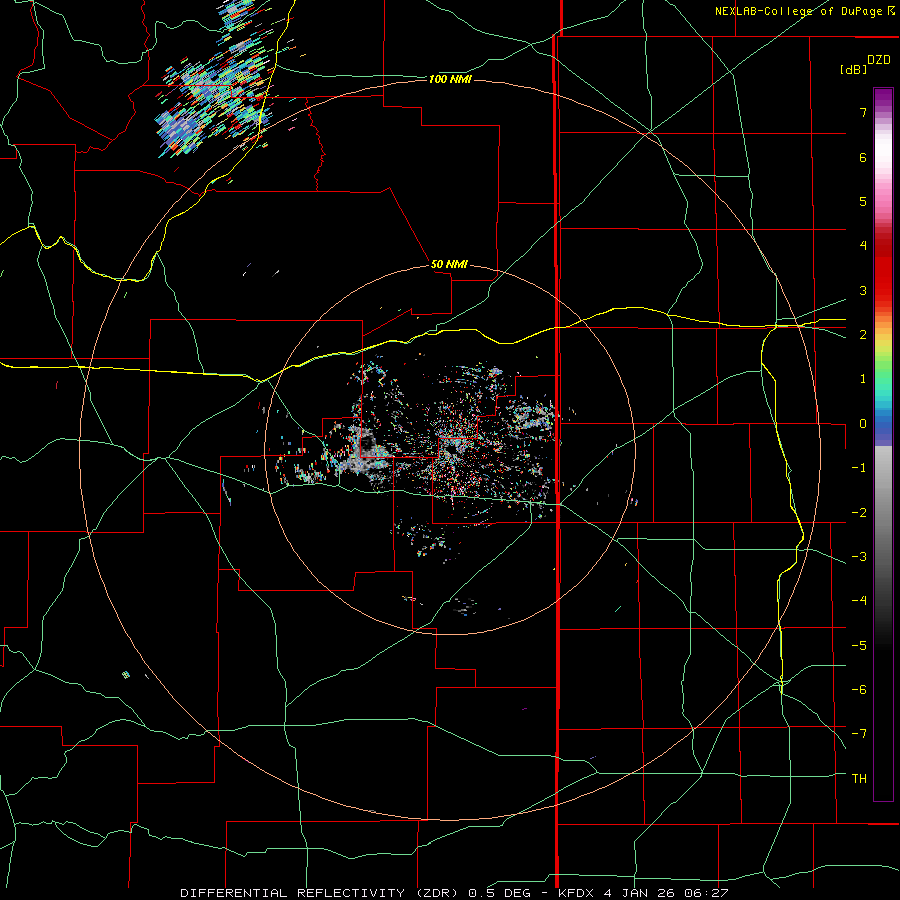Screen dimensions: 900x900
Task: Click the -1 tick label on color scale
Action: (x=859, y=468)
